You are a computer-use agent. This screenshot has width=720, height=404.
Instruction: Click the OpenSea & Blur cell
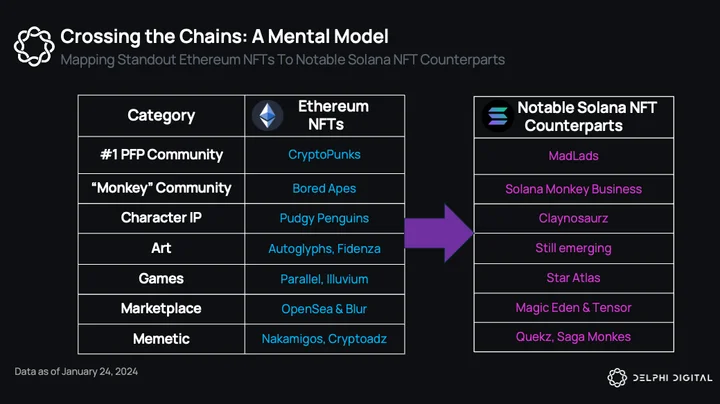(324, 309)
